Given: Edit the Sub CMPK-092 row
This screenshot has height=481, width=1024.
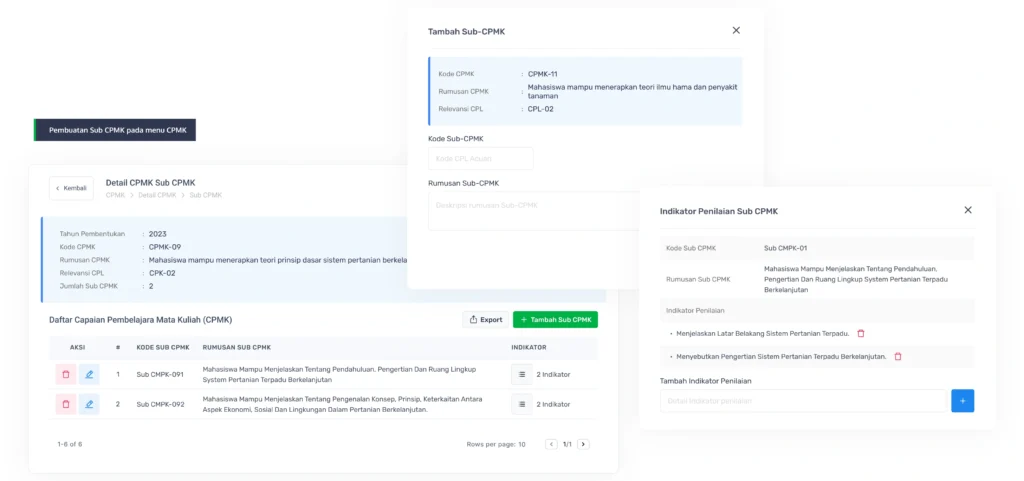Looking at the screenshot, I should [89, 404].
